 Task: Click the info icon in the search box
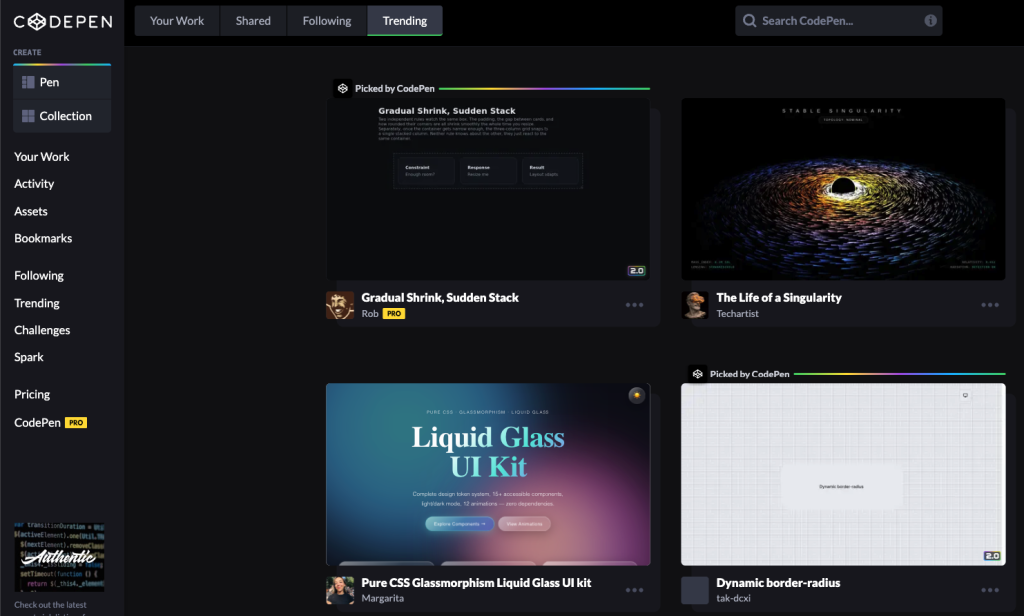coord(931,21)
